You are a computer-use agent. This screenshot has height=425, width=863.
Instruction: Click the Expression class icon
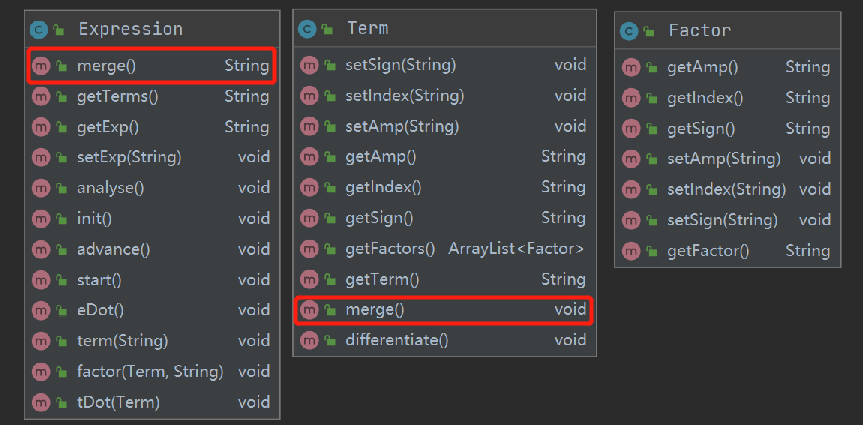tap(40, 29)
